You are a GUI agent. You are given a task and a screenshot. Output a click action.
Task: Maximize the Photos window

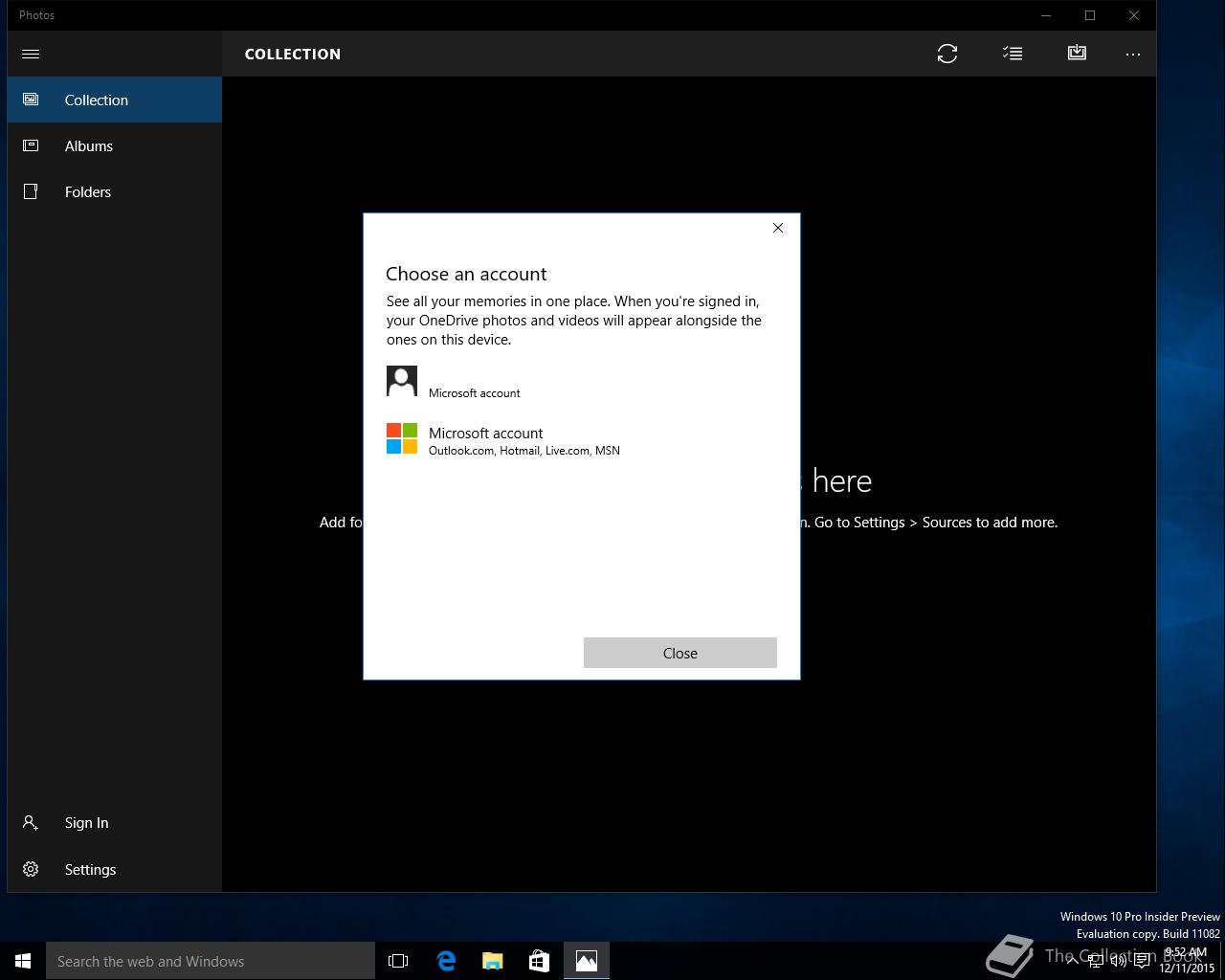(x=1090, y=15)
